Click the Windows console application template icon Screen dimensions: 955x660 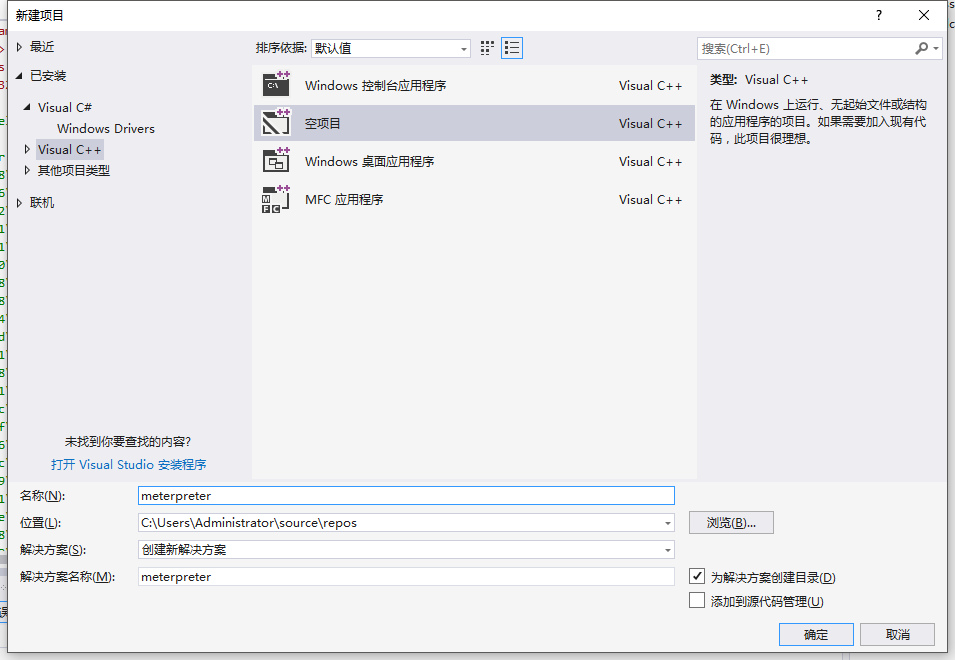(276, 85)
